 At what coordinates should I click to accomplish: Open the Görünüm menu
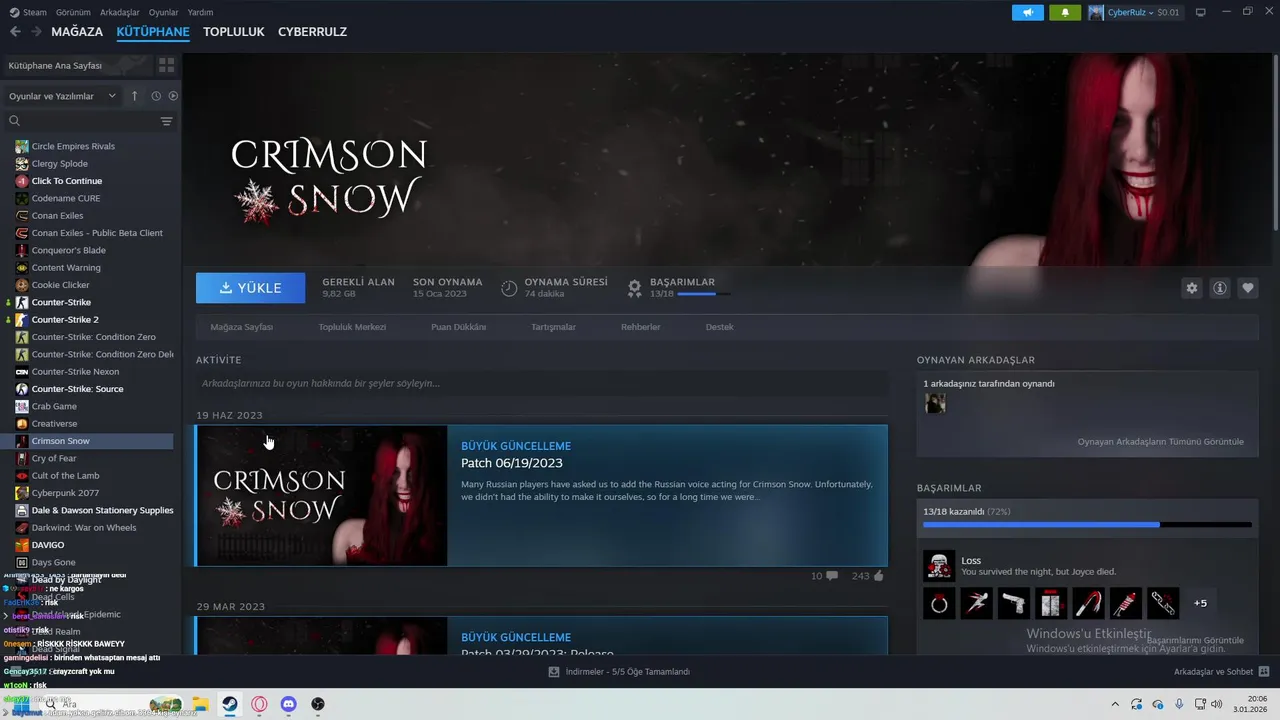[73, 12]
